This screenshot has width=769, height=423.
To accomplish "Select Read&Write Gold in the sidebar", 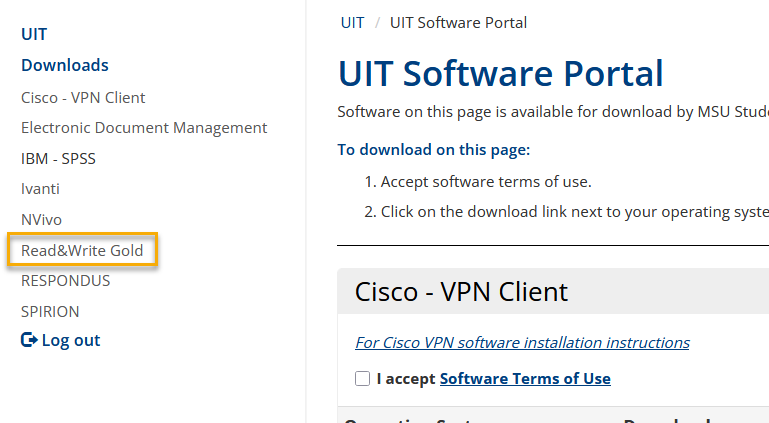I will [82, 250].
